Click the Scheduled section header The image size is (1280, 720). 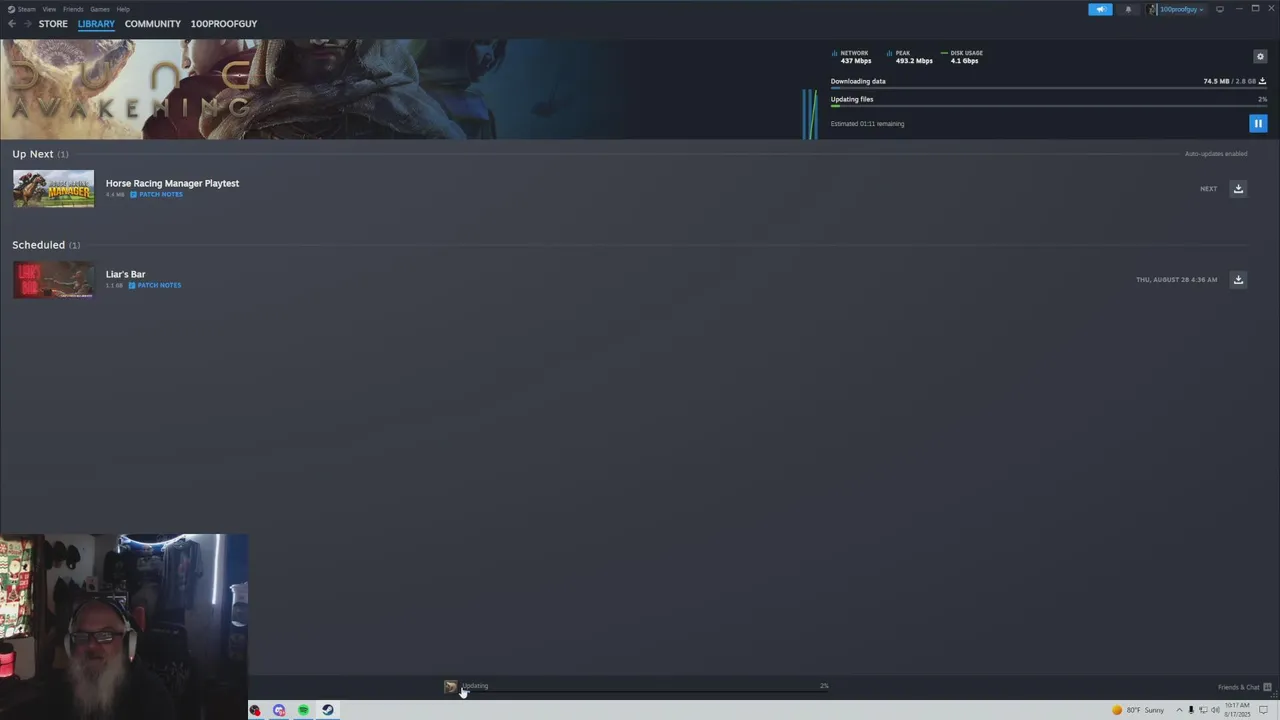[46, 245]
